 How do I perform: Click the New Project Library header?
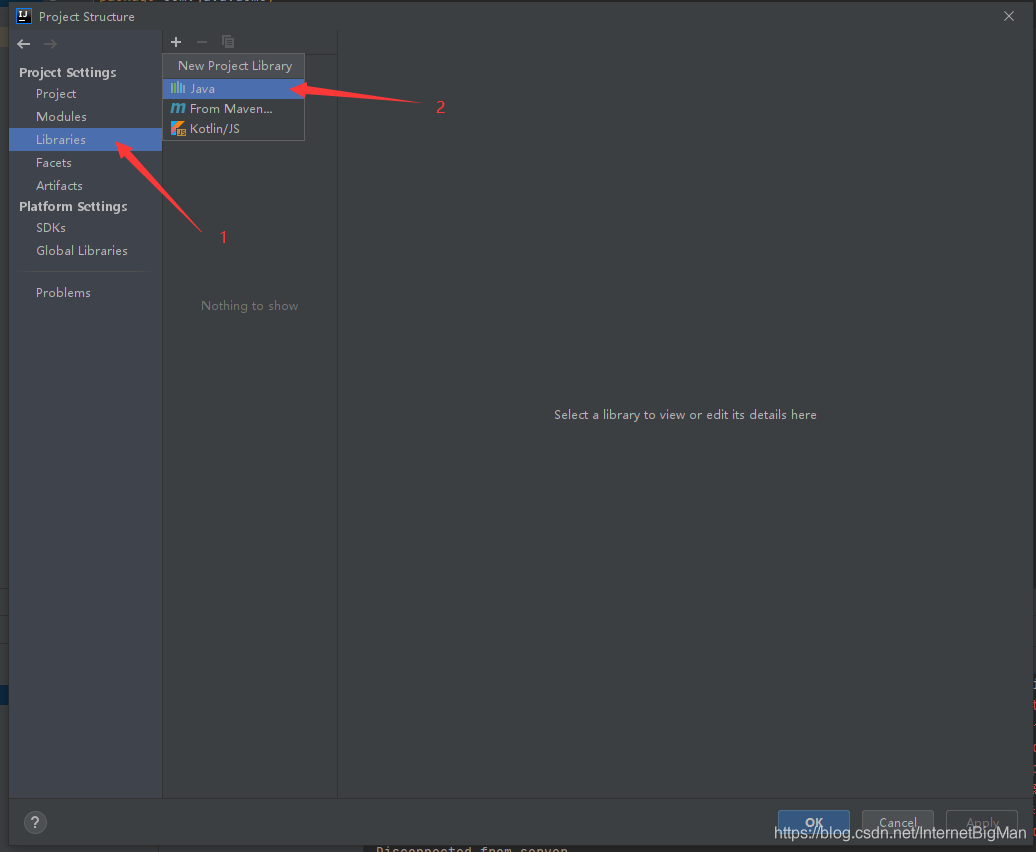point(235,66)
